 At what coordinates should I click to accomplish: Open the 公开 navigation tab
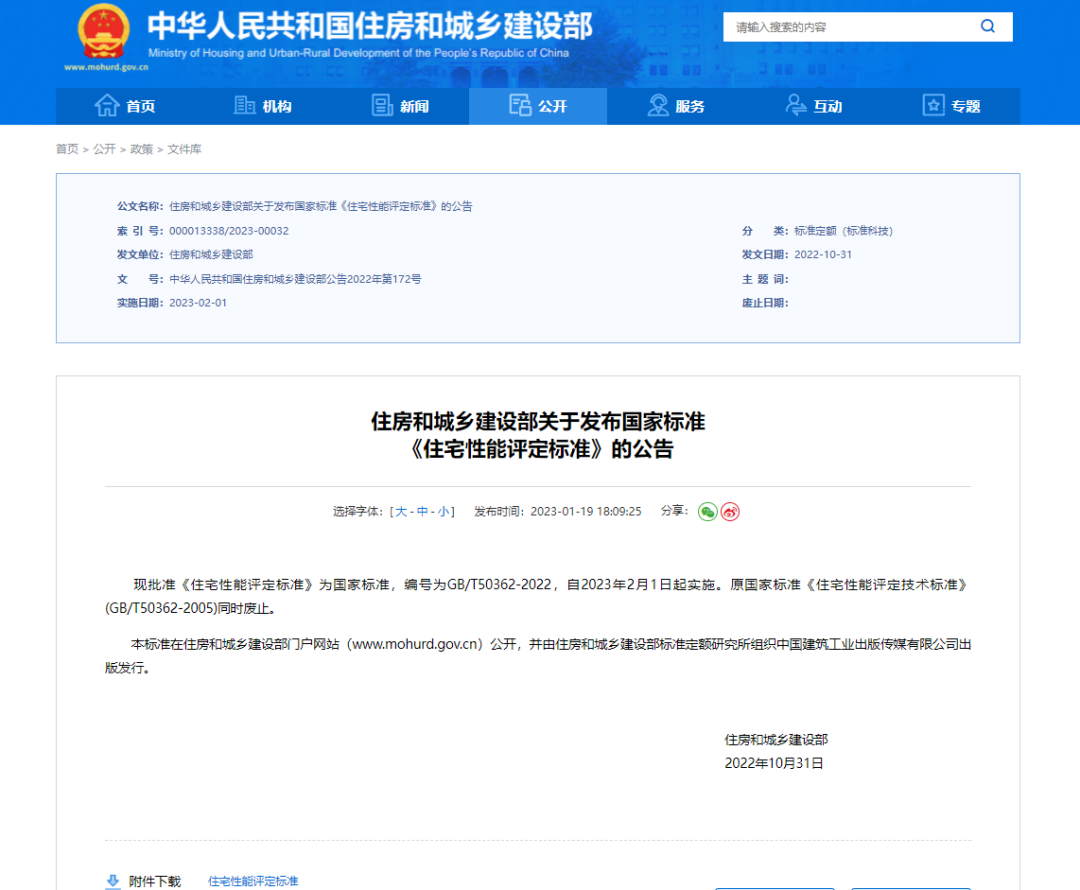(x=538, y=106)
